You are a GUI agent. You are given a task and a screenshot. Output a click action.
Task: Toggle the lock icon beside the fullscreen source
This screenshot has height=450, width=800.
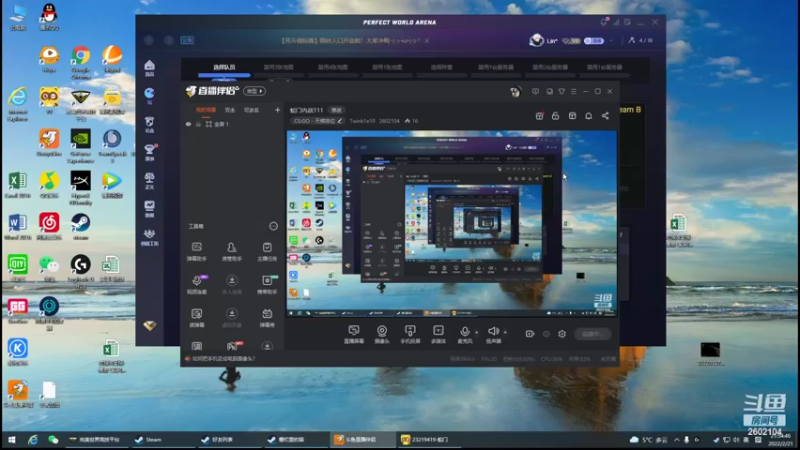tap(198, 124)
